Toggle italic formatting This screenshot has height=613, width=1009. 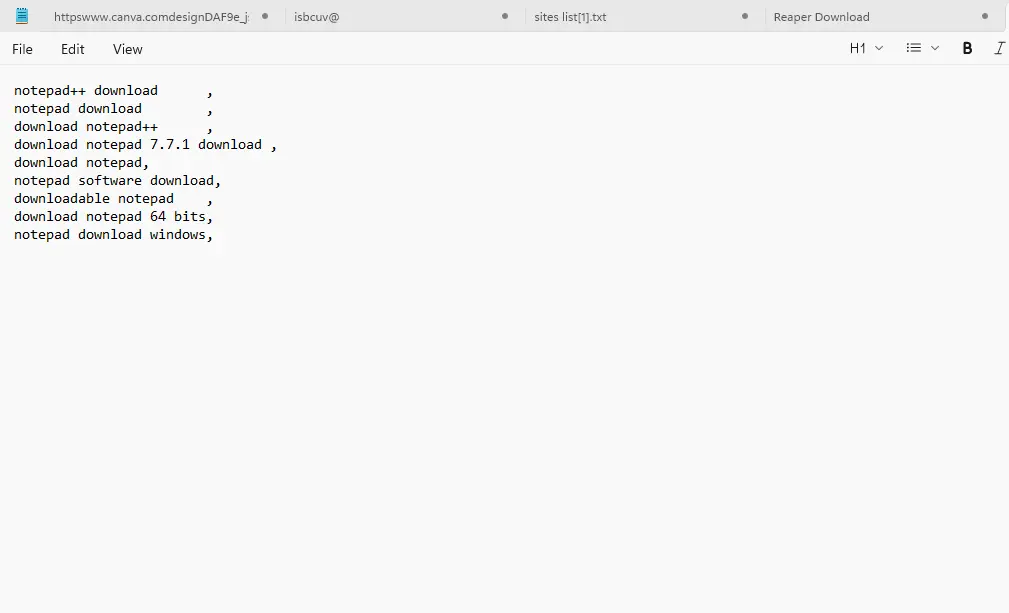[999, 48]
